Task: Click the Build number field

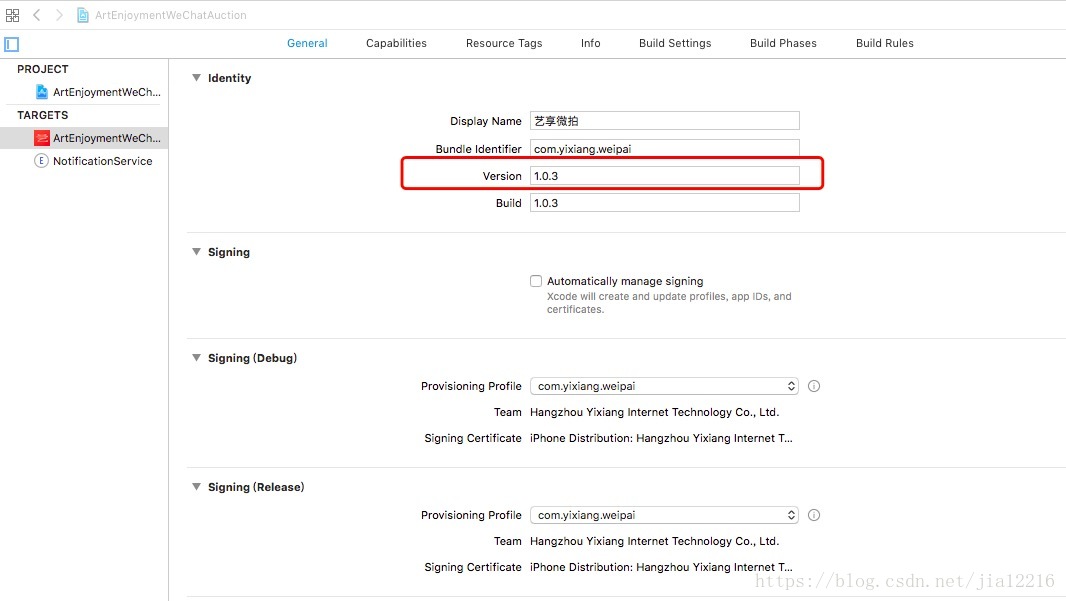Action: coord(665,203)
